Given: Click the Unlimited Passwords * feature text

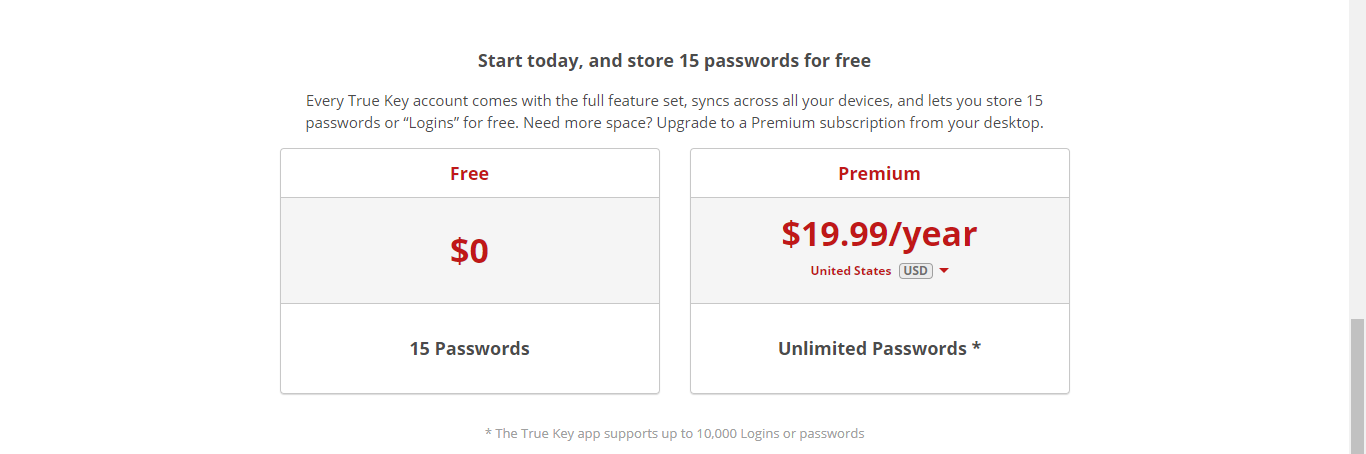Looking at the screenshot, I should 879,349.
